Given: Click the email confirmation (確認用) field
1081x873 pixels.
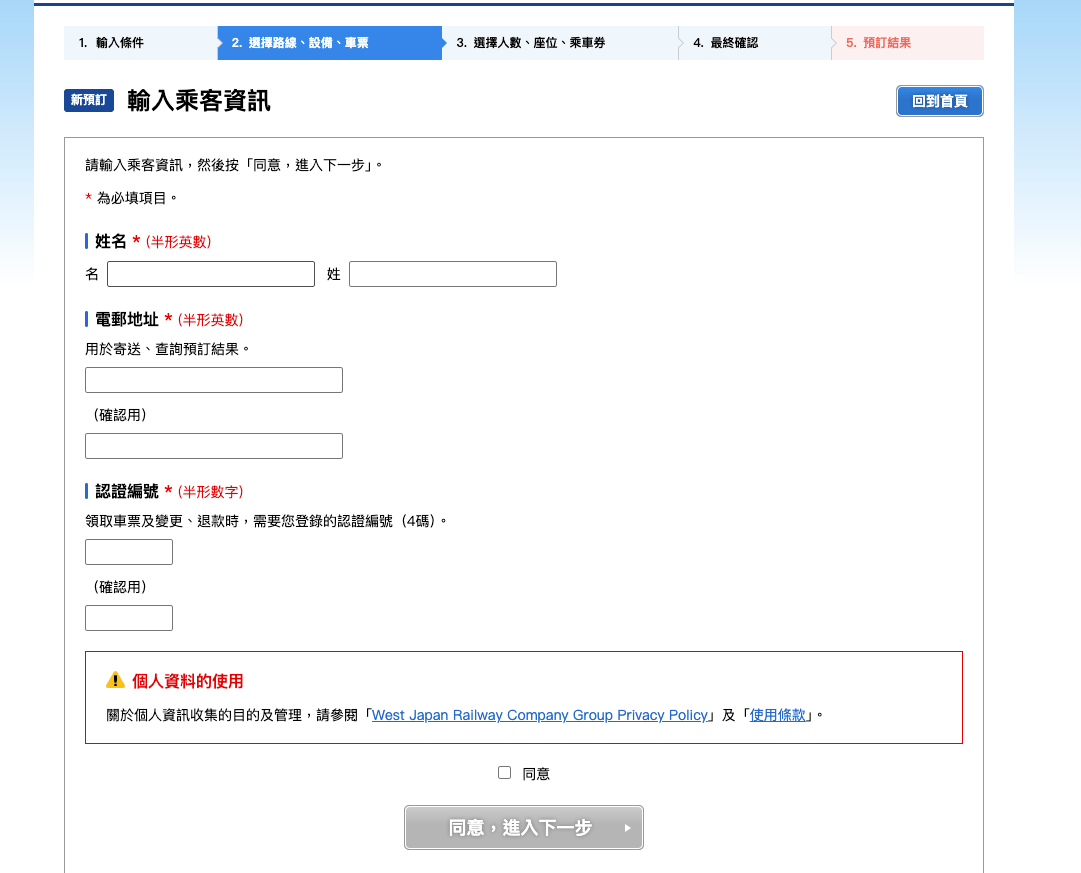Looking at the screenshot, I should (214, 445).
